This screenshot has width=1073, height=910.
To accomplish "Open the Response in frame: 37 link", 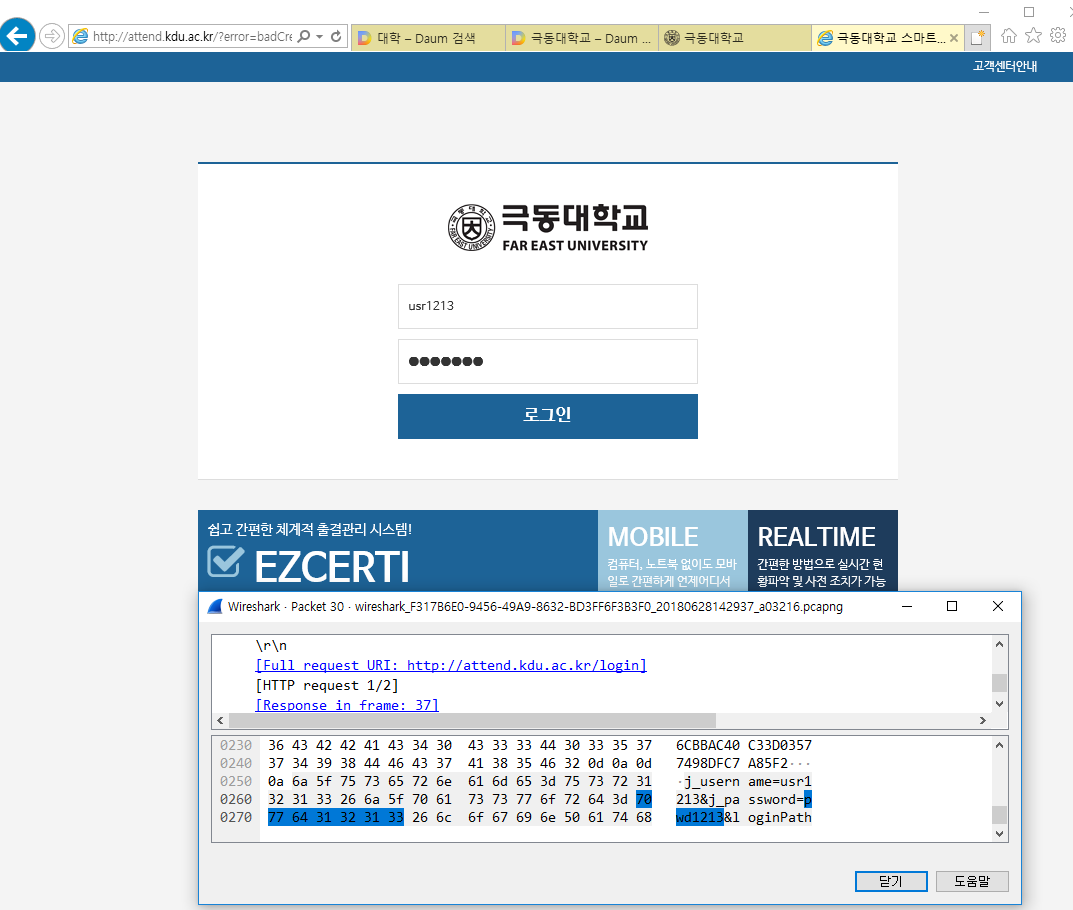I will point(347,705).
